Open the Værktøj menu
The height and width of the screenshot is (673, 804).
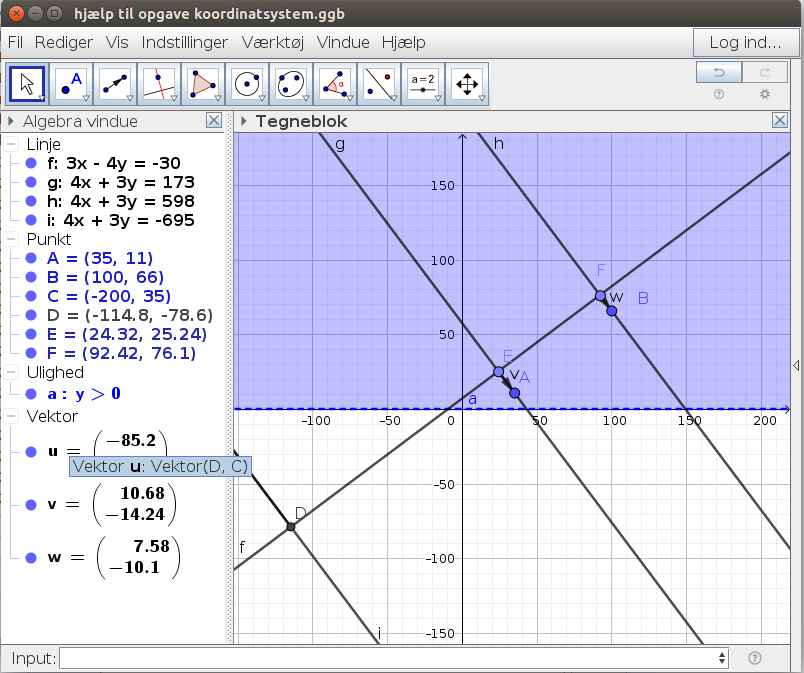(x=272, y=42)
